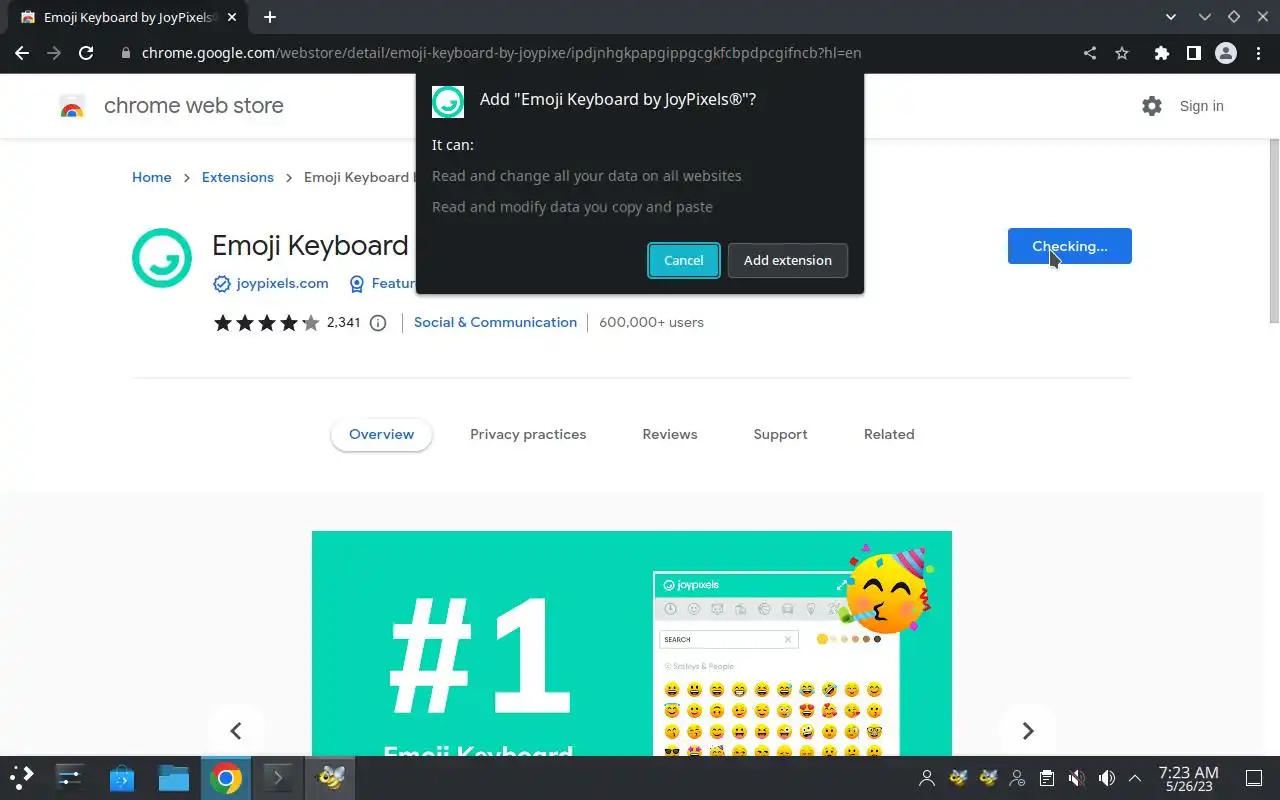Open the Chrome profile avatar
1280x800 pixels.
(x=1226, y=53)
